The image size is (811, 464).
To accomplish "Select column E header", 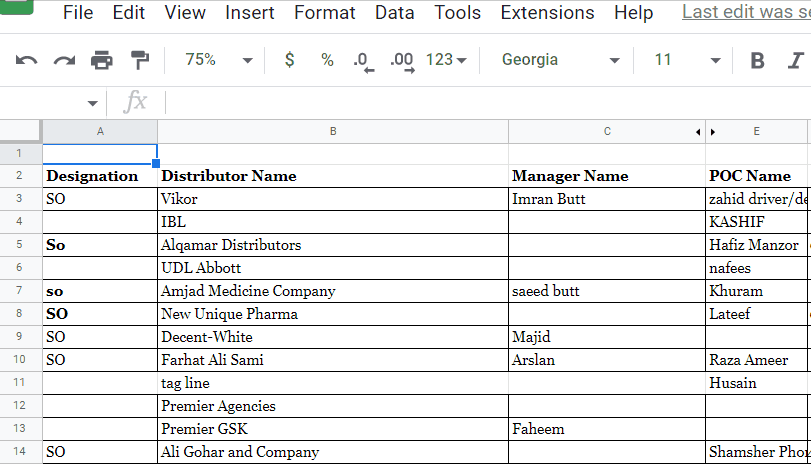I will click(756, 131).
